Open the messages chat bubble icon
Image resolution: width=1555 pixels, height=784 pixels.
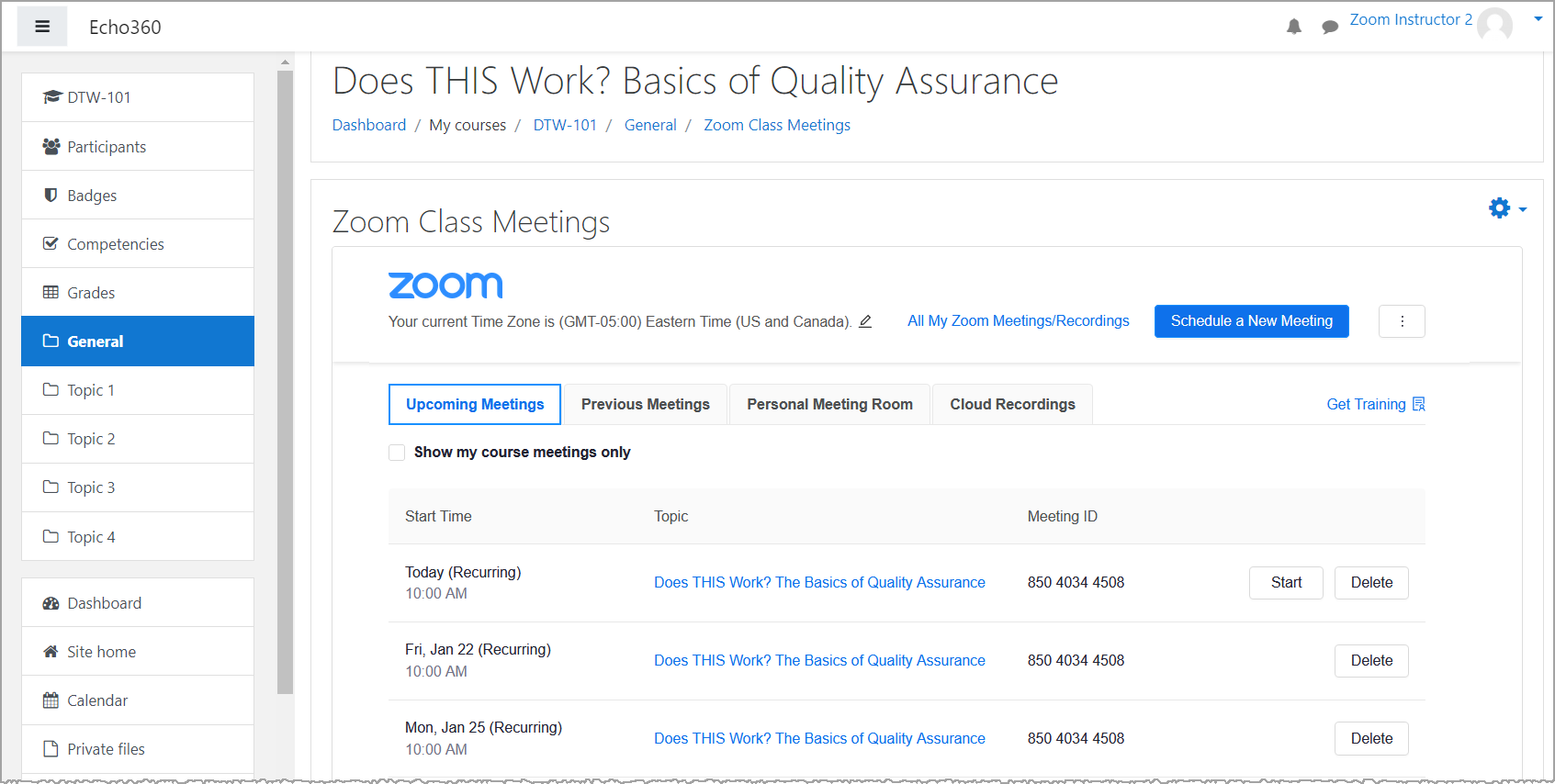1329,27
